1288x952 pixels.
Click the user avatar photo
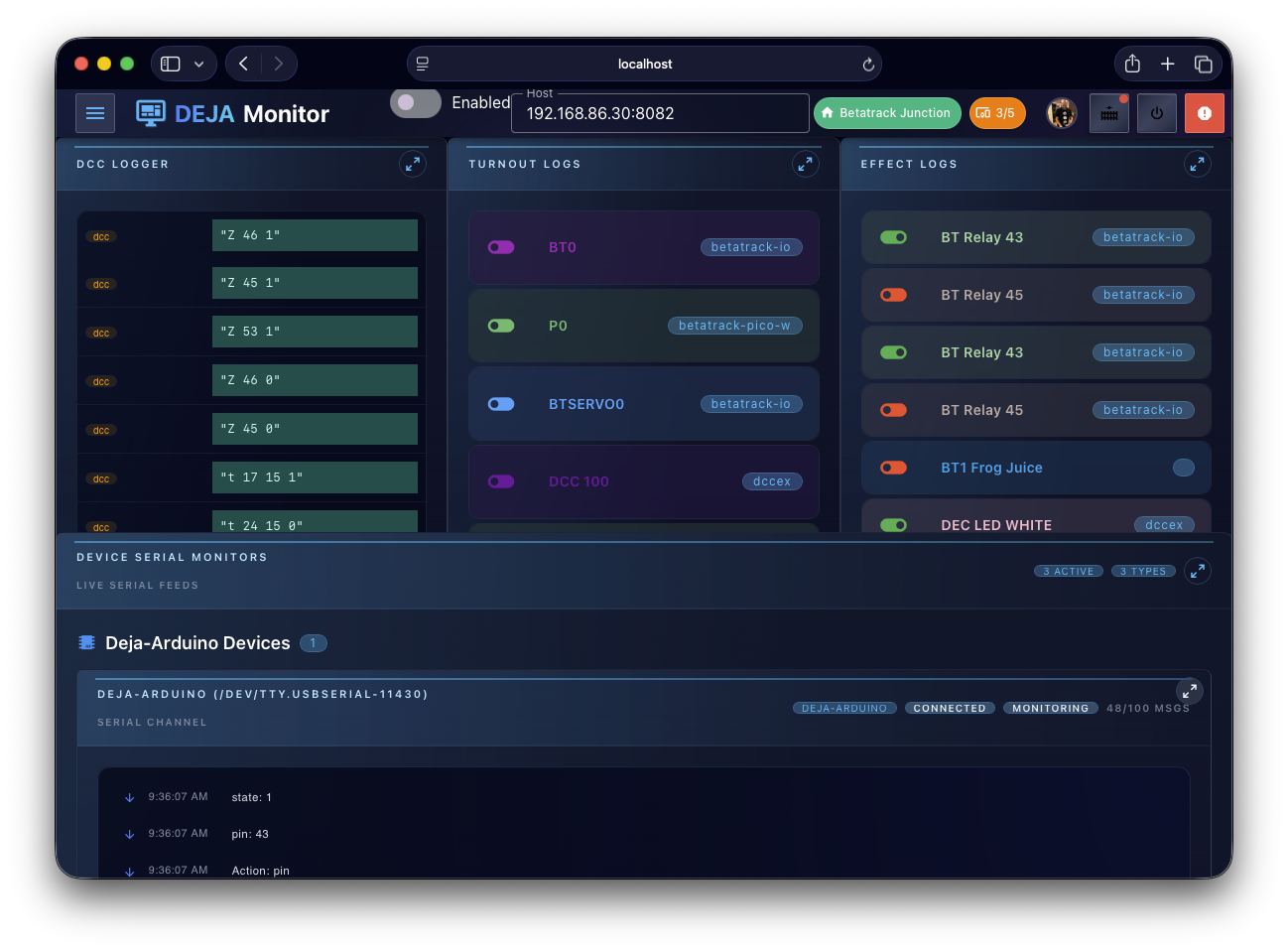[x=1061, y=112]
